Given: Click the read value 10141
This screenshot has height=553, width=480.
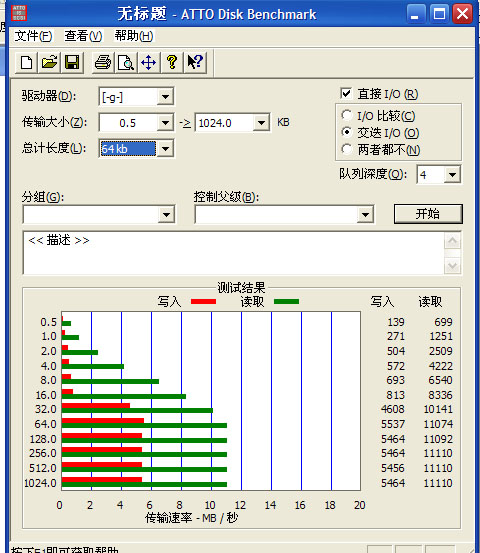Looking at the screenshot, I should (438, 409).
